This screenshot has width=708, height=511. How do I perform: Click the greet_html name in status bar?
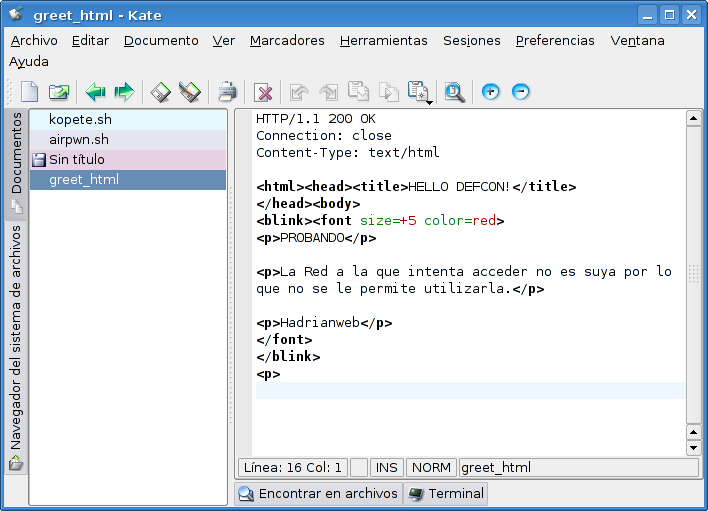pyautogui.click(x=578, y=468)
